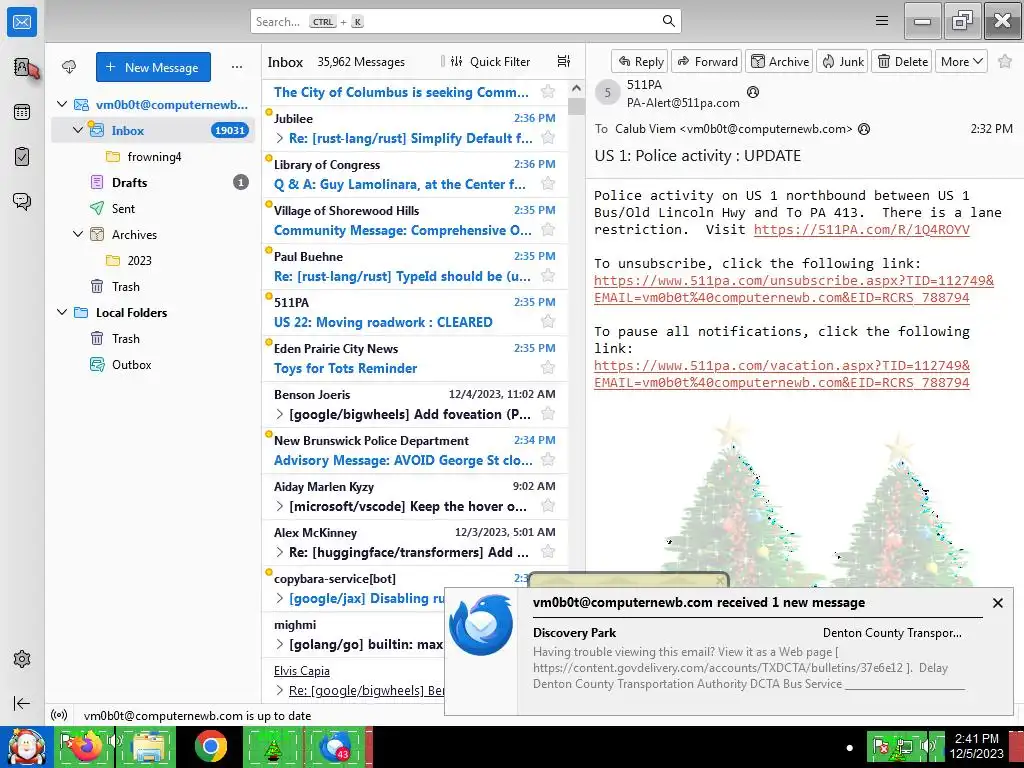
Task: Star the US 22 Moving roadwork message
Action: click(x=548, y=321)
